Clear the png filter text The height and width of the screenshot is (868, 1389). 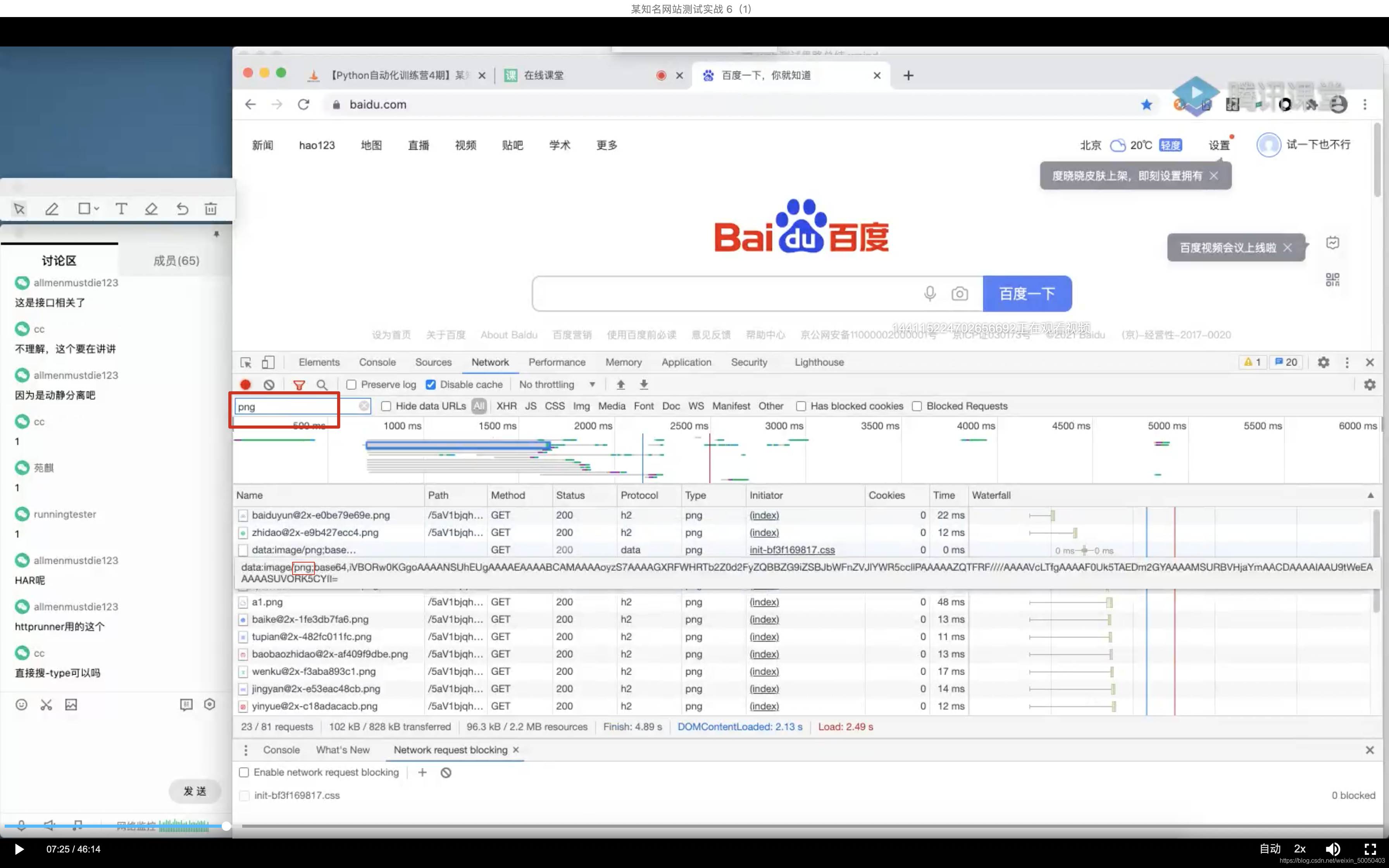click(x=364, y=406)
